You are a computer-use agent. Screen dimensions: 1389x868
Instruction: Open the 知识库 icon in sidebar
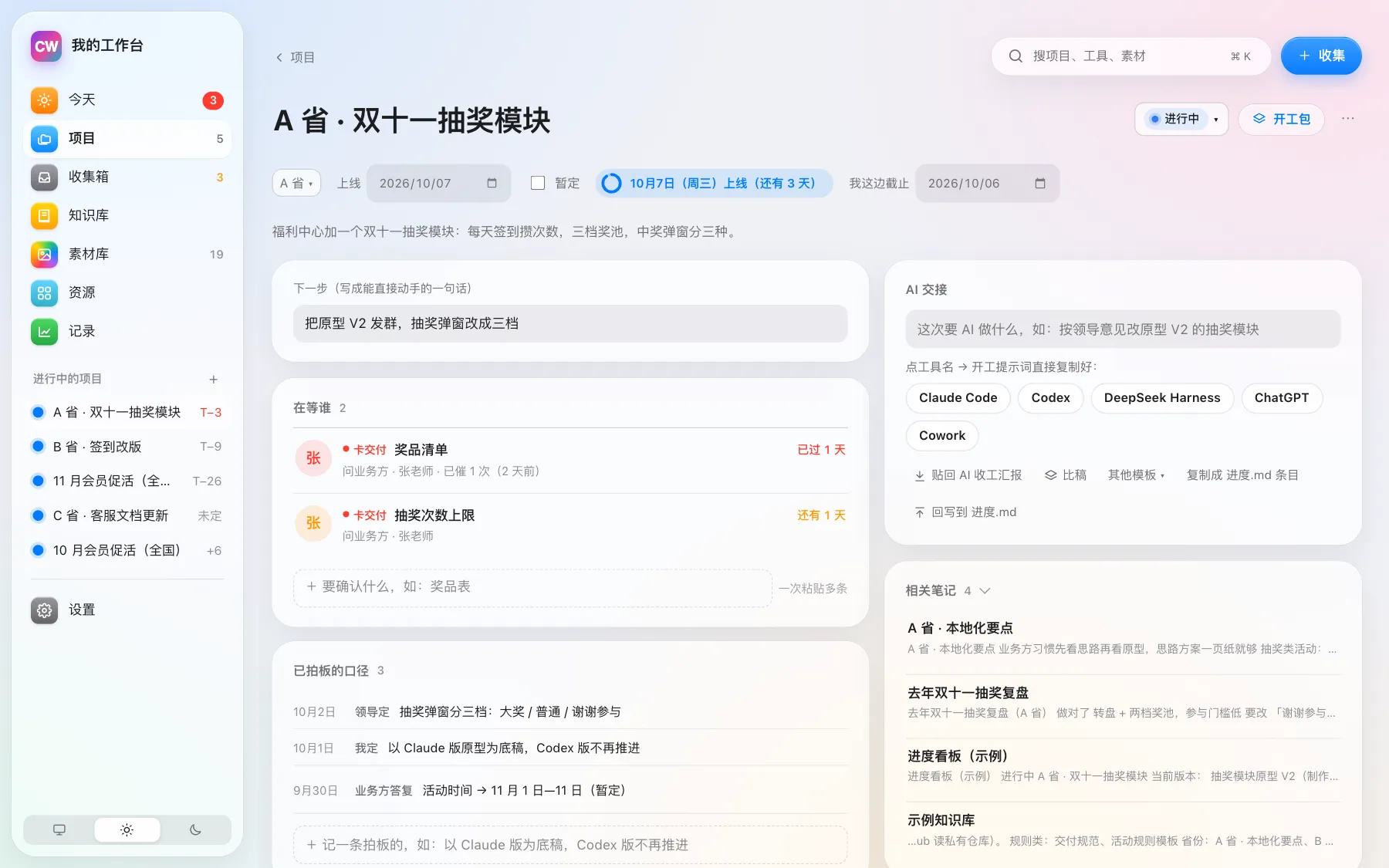(x=44, y=215)
